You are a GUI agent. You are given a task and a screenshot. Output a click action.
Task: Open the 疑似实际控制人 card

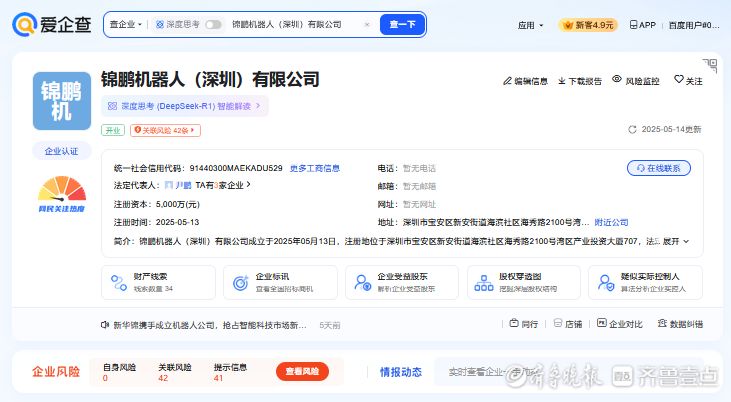coord(645,283)
